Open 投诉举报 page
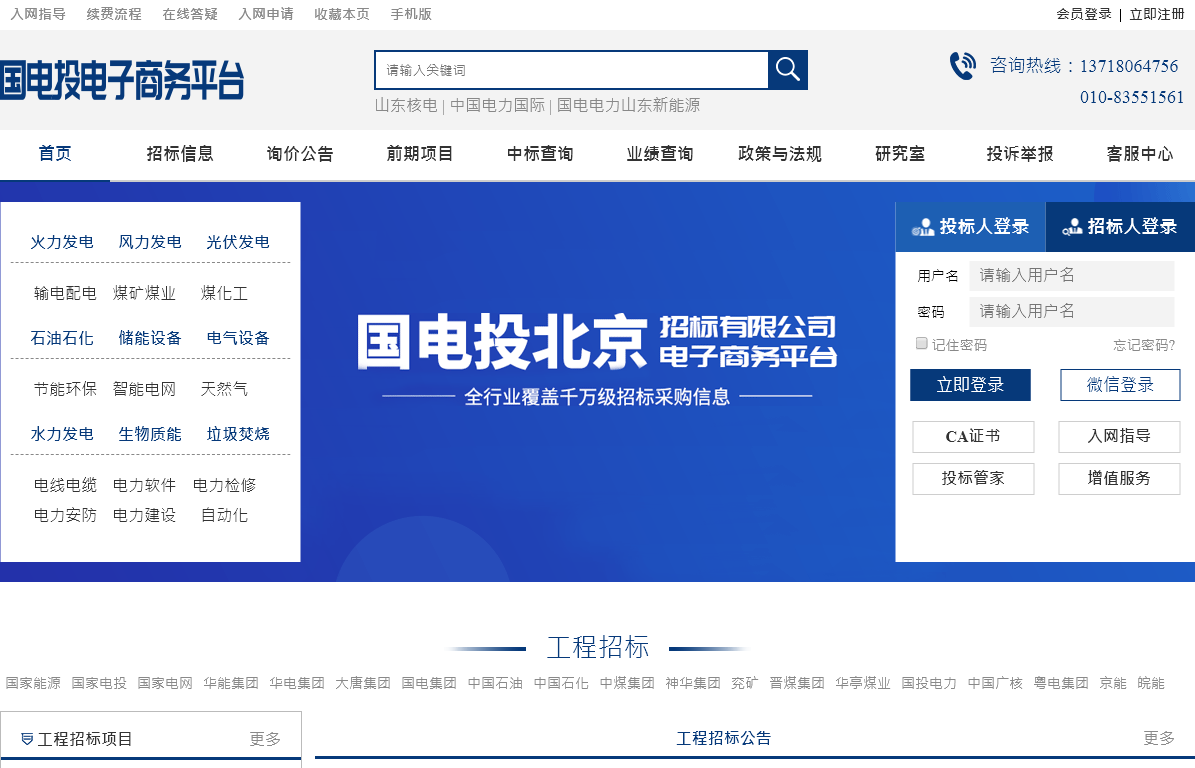Image resolution: width=1195 pixels, height=768 pixels. click(1020, 154)
